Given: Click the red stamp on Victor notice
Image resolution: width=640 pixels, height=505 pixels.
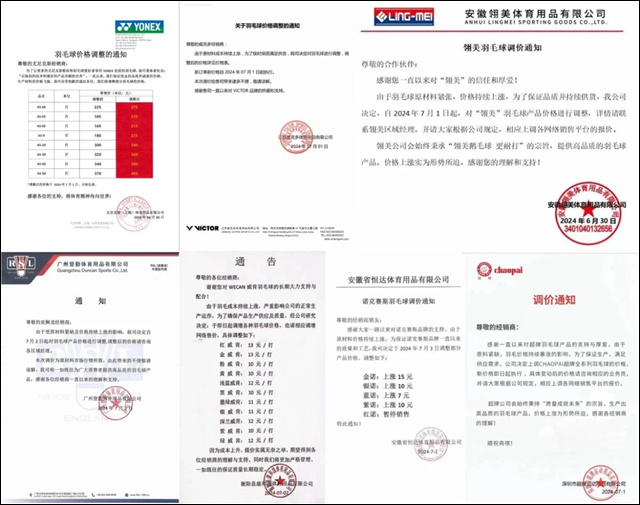Looking at the screenshot, I should [297, 137].
